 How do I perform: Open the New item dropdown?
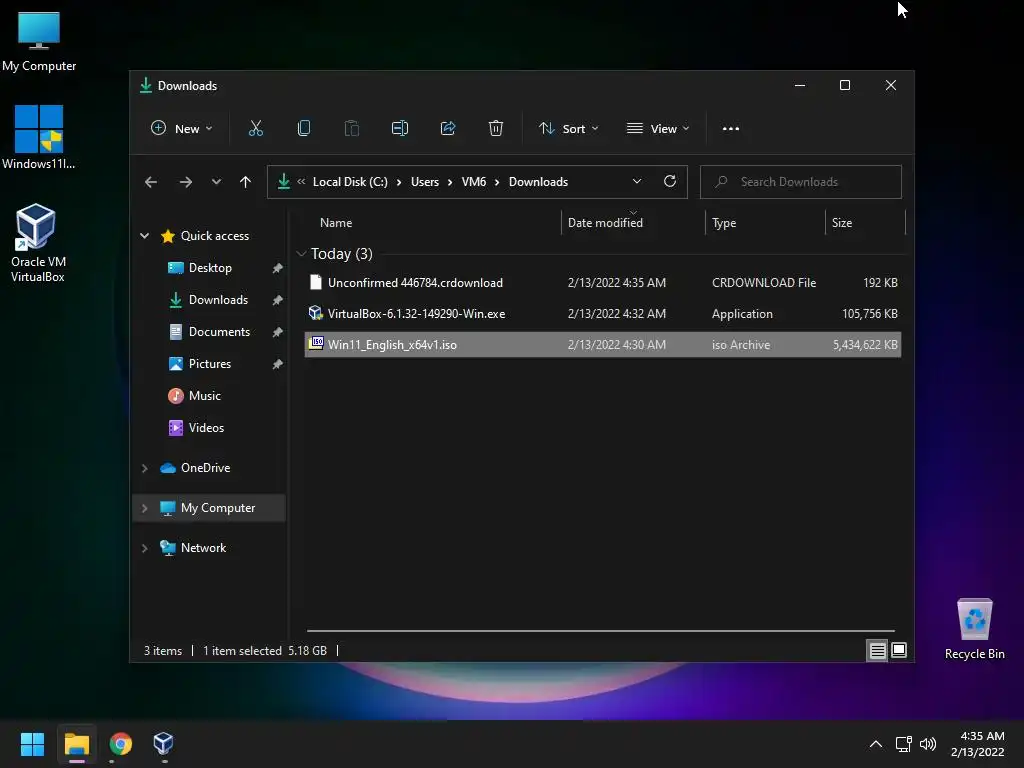point(182,129)
